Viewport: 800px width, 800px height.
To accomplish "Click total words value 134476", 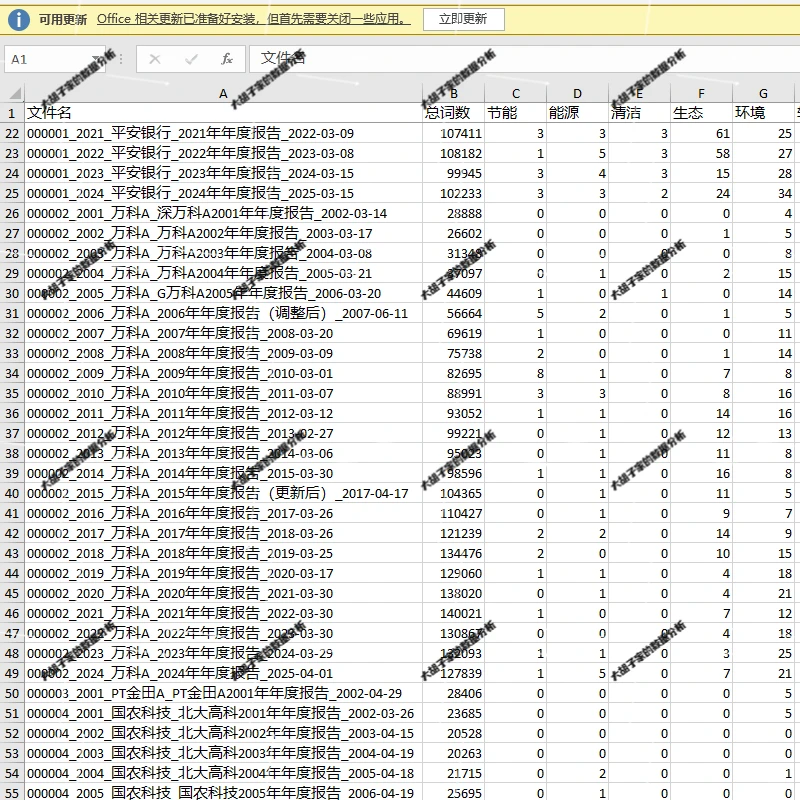I will (x=454, y=554).
